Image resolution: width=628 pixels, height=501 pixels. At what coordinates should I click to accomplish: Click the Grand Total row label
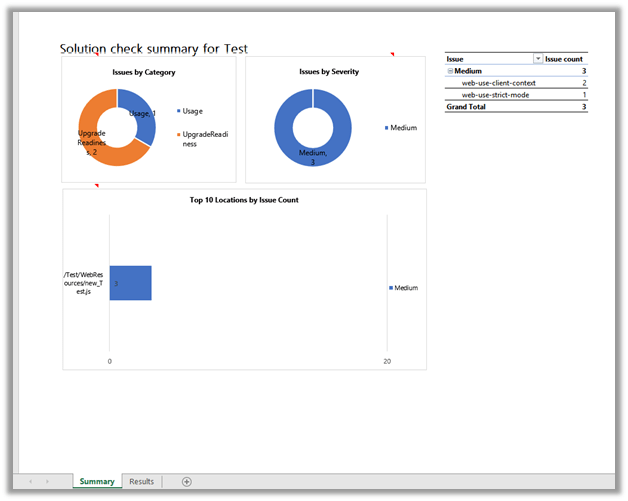coord(466,107)
